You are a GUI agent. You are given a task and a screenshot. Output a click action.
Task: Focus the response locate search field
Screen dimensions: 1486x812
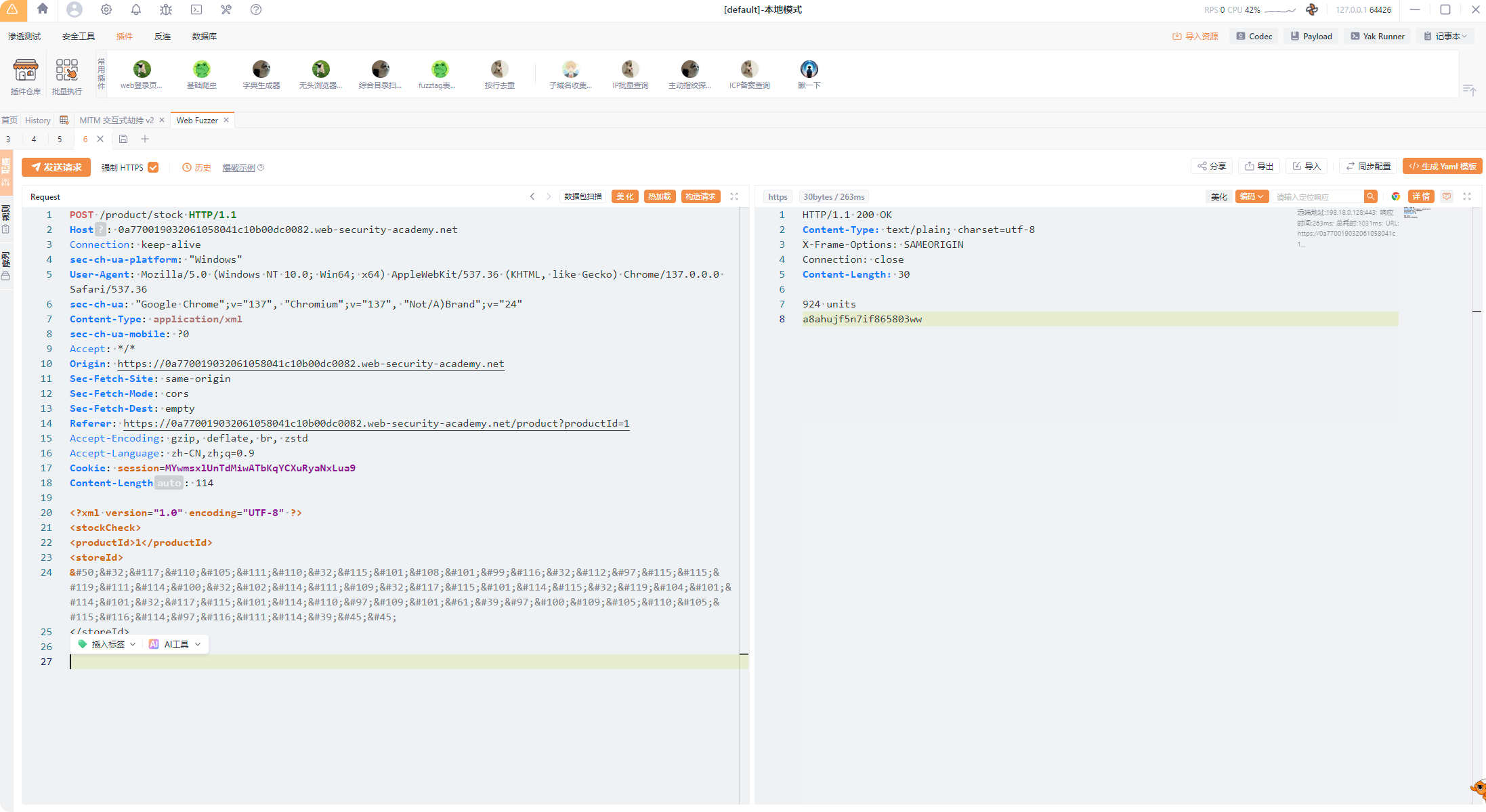[x=1317, y=196]
